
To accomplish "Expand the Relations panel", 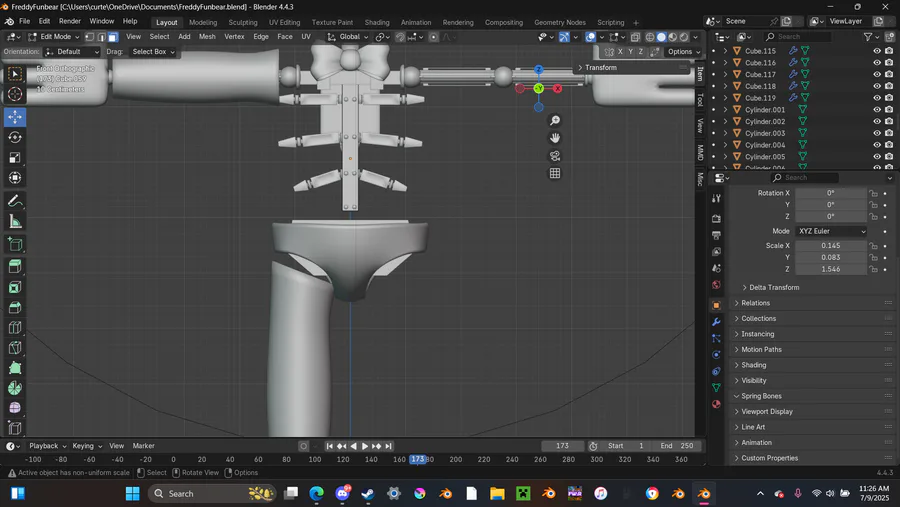I will 755,303.
